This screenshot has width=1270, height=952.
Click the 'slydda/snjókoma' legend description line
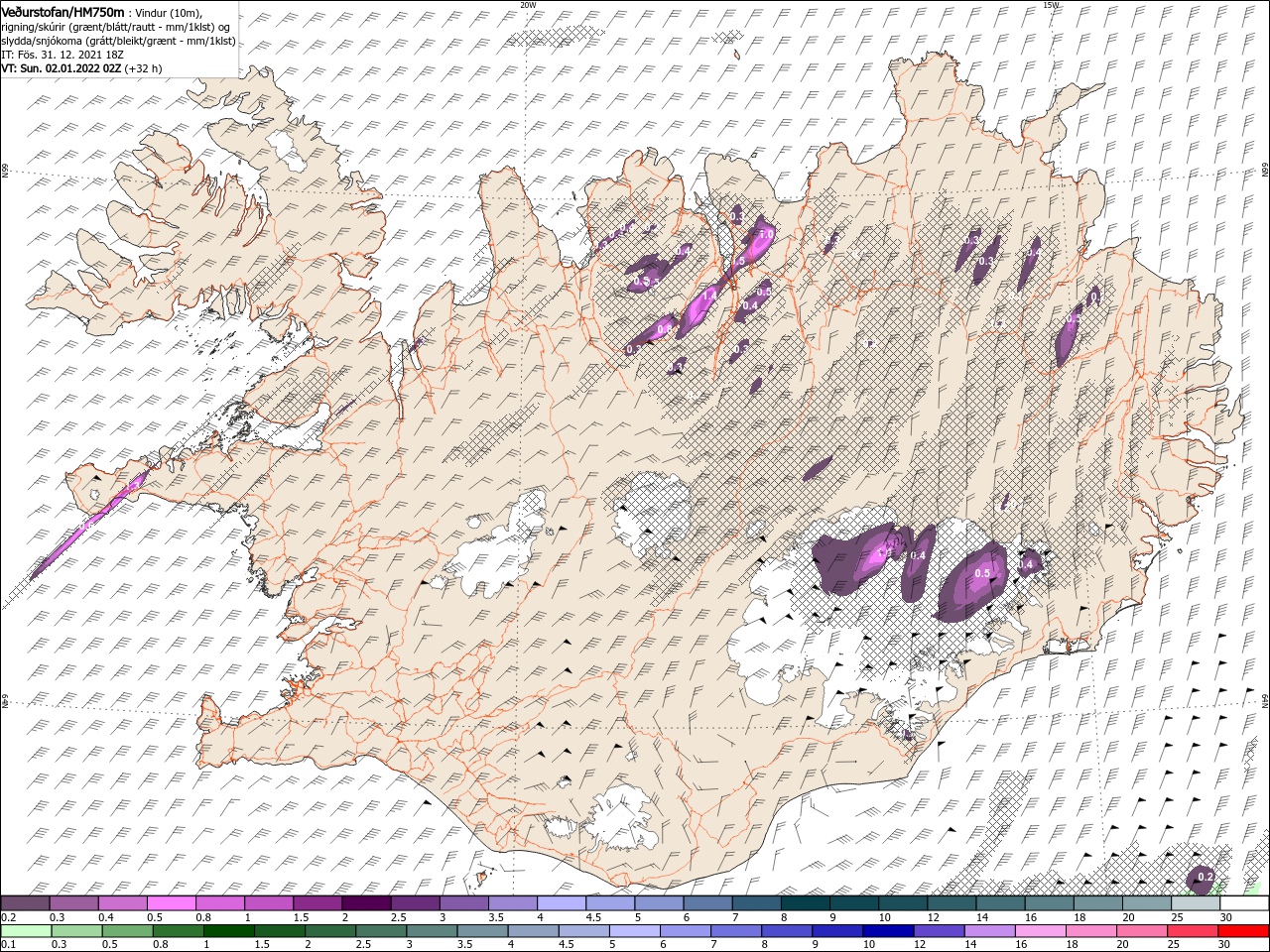click(118, 41)
